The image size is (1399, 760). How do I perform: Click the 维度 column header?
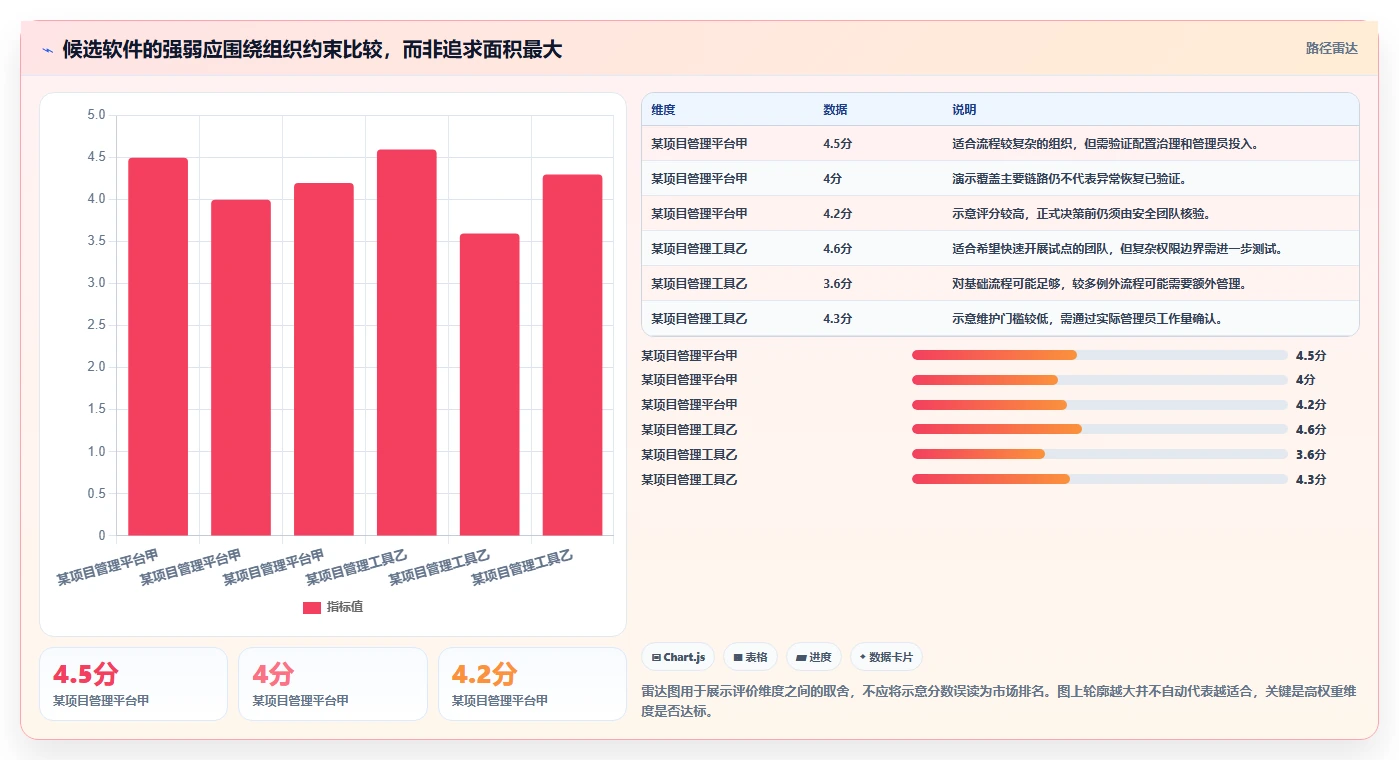point(663,110)
